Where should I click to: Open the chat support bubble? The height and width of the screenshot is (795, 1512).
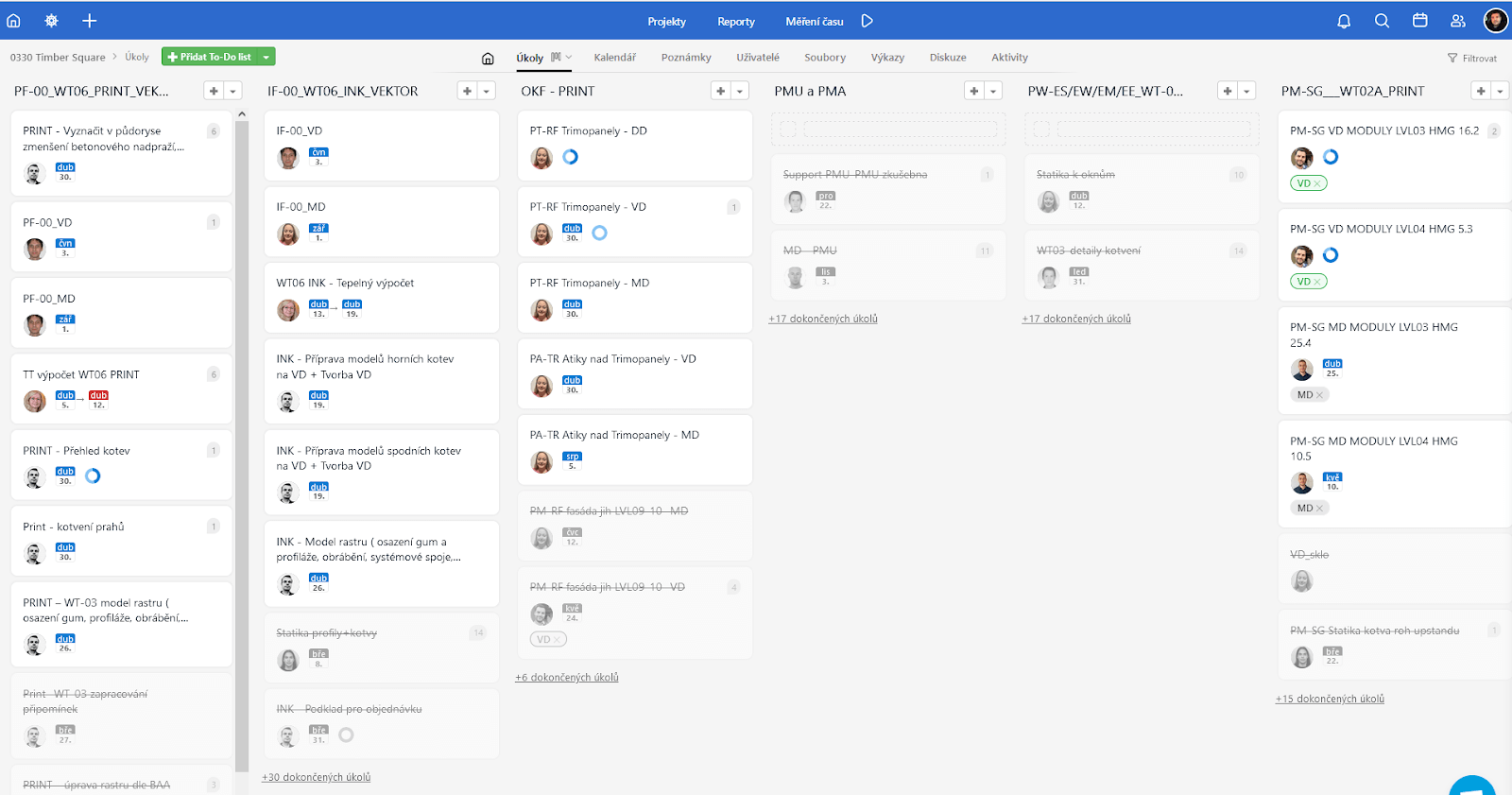(1472, 786)
